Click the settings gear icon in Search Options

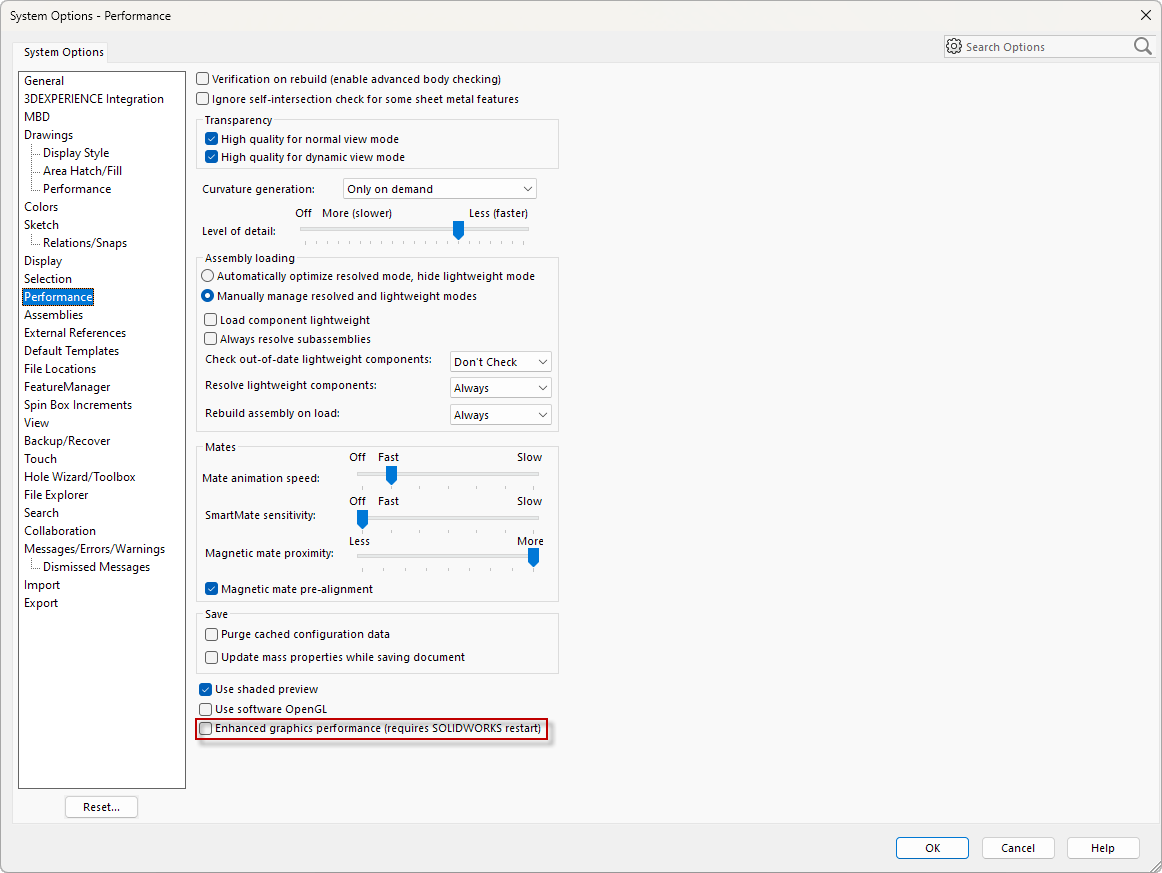[x=954, y=46]
